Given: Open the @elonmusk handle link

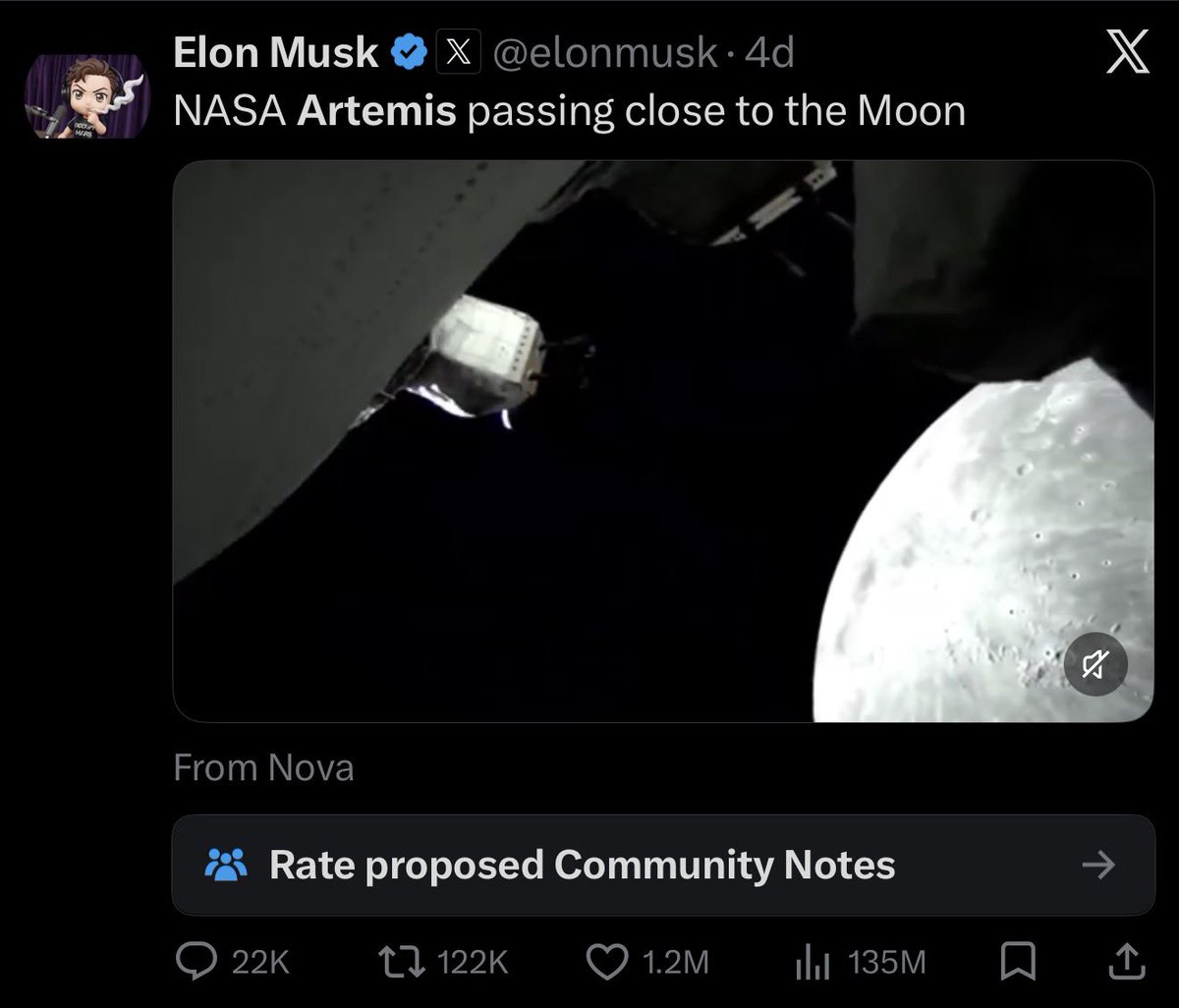Looking at the screenshot, I should pyautogui.click(x=605, y=54).
